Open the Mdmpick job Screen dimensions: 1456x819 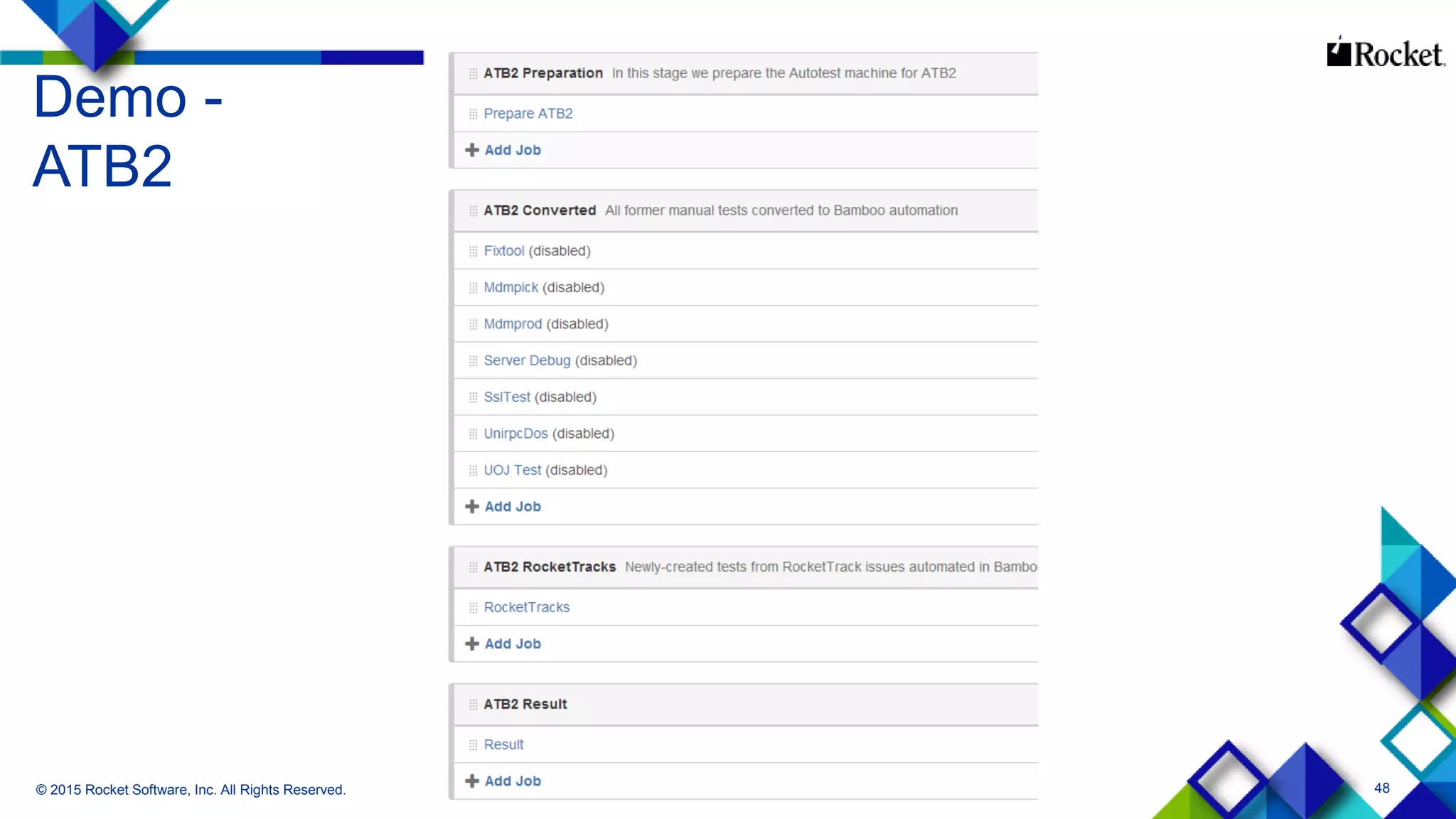[x=511, y=287]
